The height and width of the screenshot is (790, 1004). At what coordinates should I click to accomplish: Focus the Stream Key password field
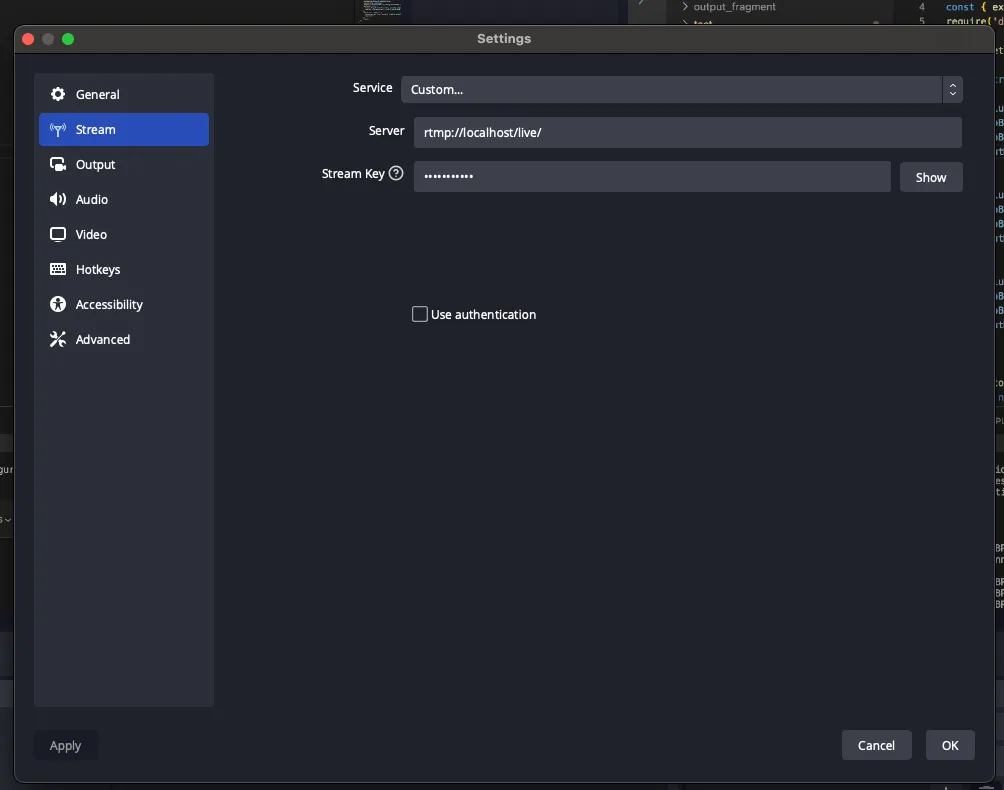[x=651, y=177]
